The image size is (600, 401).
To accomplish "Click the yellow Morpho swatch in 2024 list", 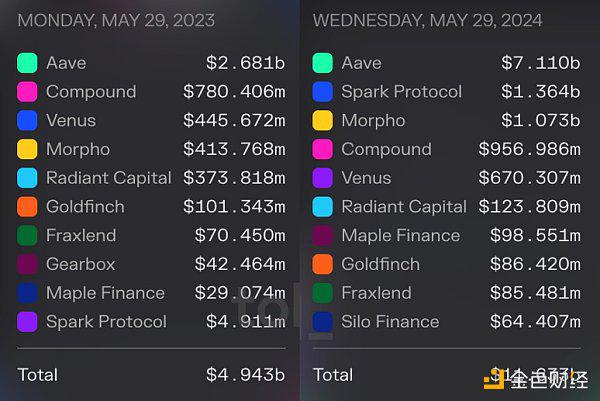I will 323,120.
